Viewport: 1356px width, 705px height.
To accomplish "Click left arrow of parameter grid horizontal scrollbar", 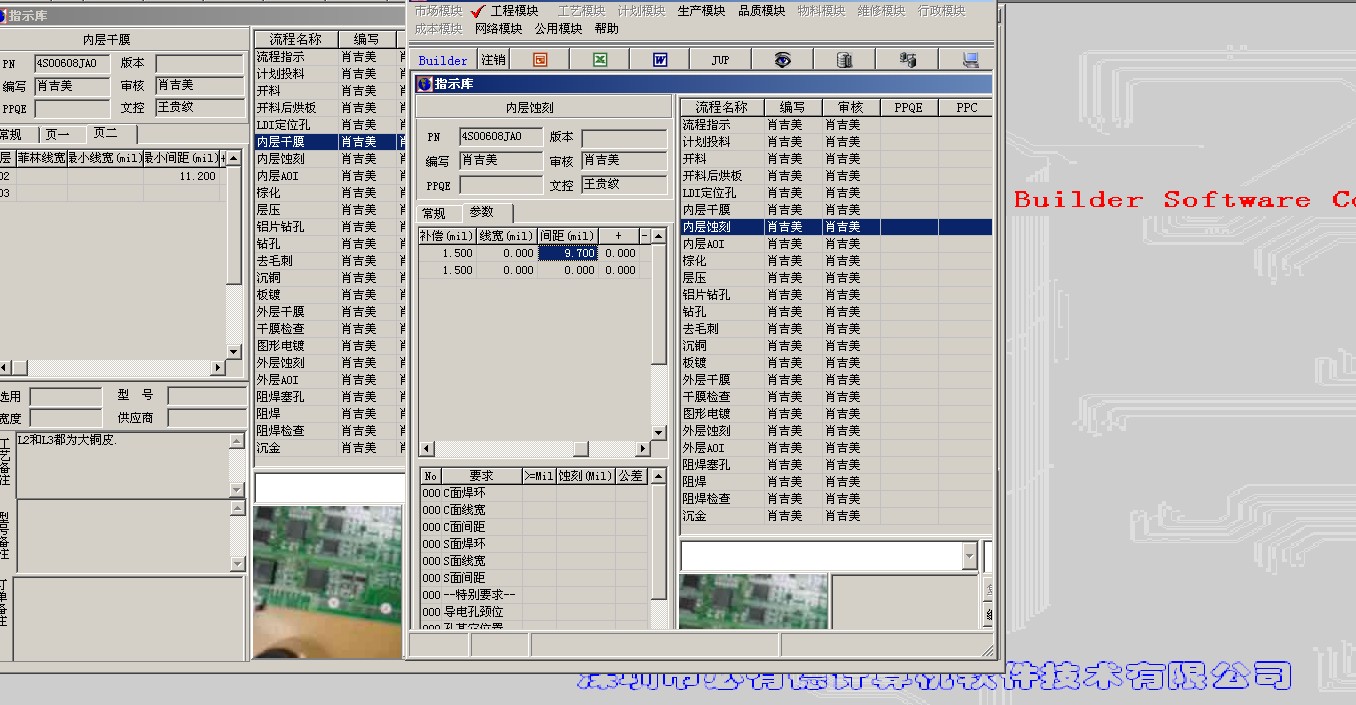I will [425, 449].
